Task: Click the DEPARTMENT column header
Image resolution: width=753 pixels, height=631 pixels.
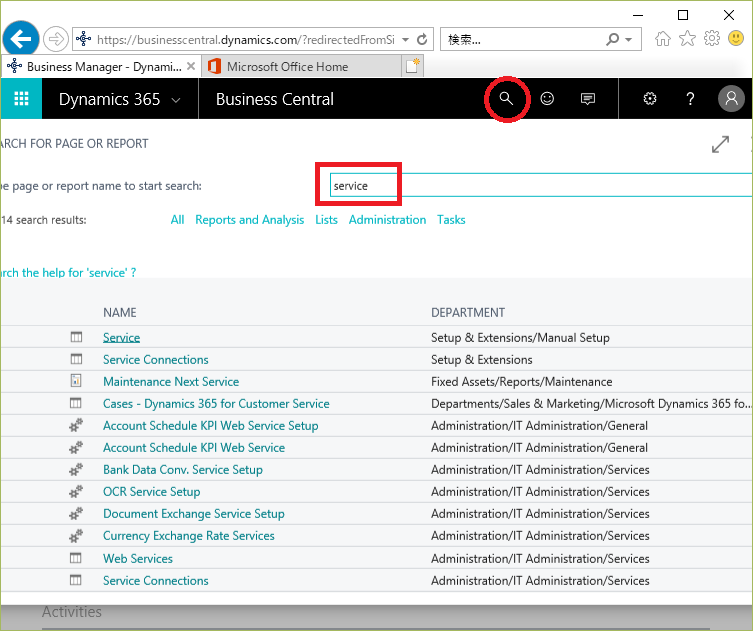Action: tap(468, 313)
